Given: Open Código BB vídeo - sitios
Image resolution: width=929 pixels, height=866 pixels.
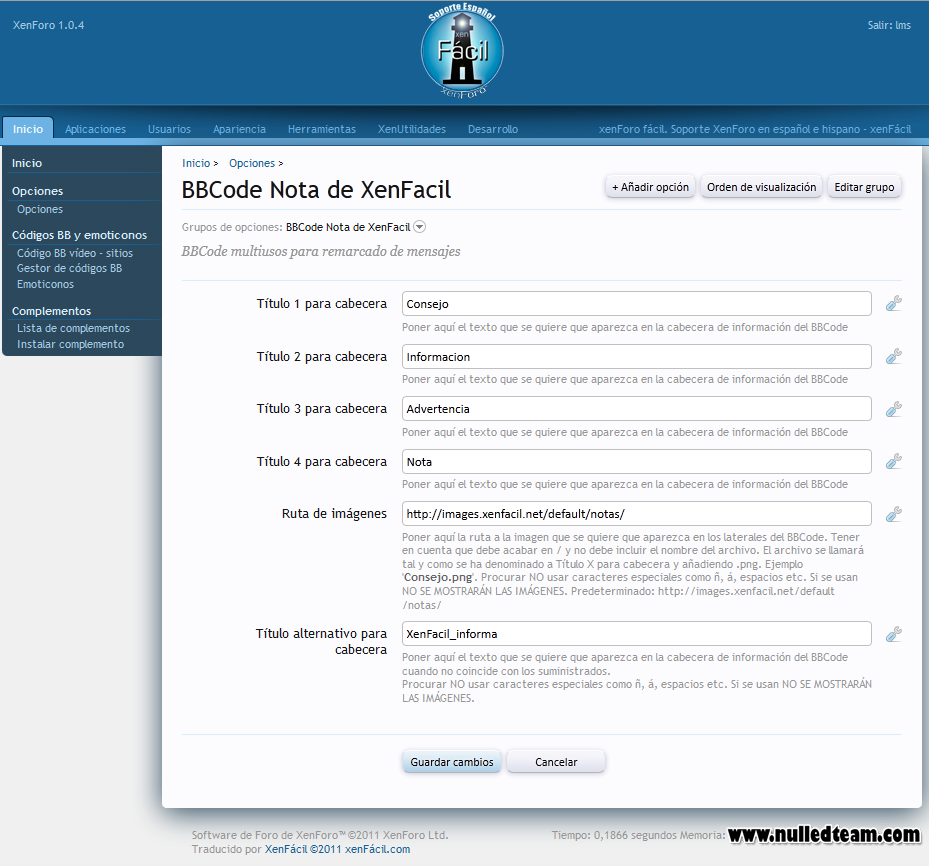Looking at the screenshot, I should pyautogui.click(x=75, y=253).
